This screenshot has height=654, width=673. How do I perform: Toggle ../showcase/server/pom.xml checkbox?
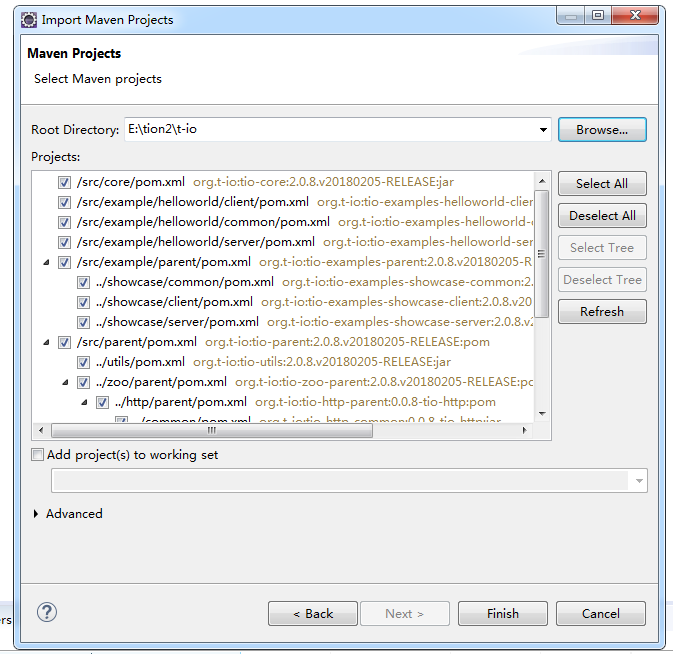click(83, 322)
